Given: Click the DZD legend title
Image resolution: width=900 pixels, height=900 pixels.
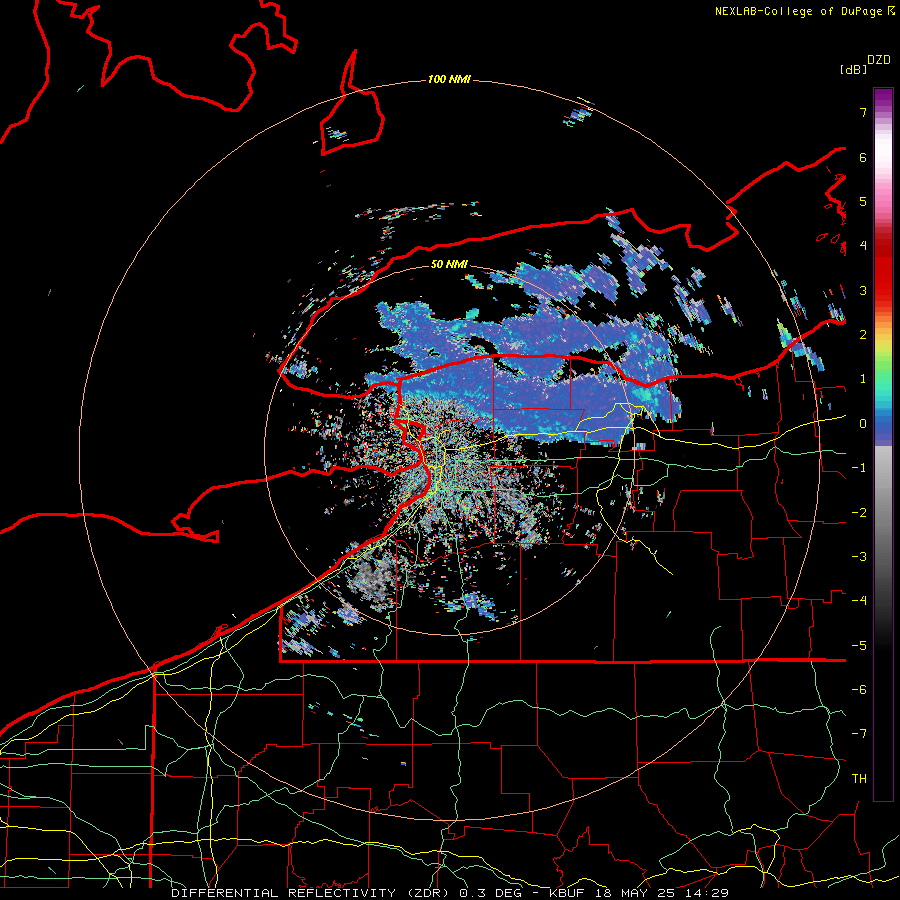Looking at the screenshot, I should pyautogui.click(x=879, y=60).
